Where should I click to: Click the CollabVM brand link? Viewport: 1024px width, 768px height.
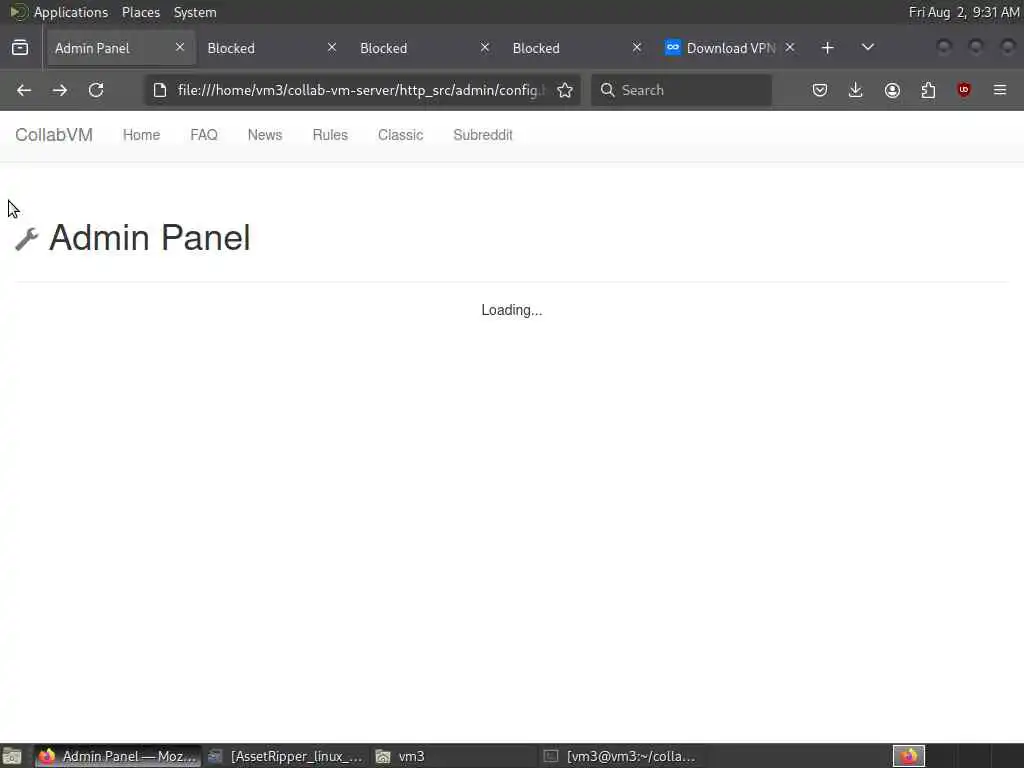(54, 135)
